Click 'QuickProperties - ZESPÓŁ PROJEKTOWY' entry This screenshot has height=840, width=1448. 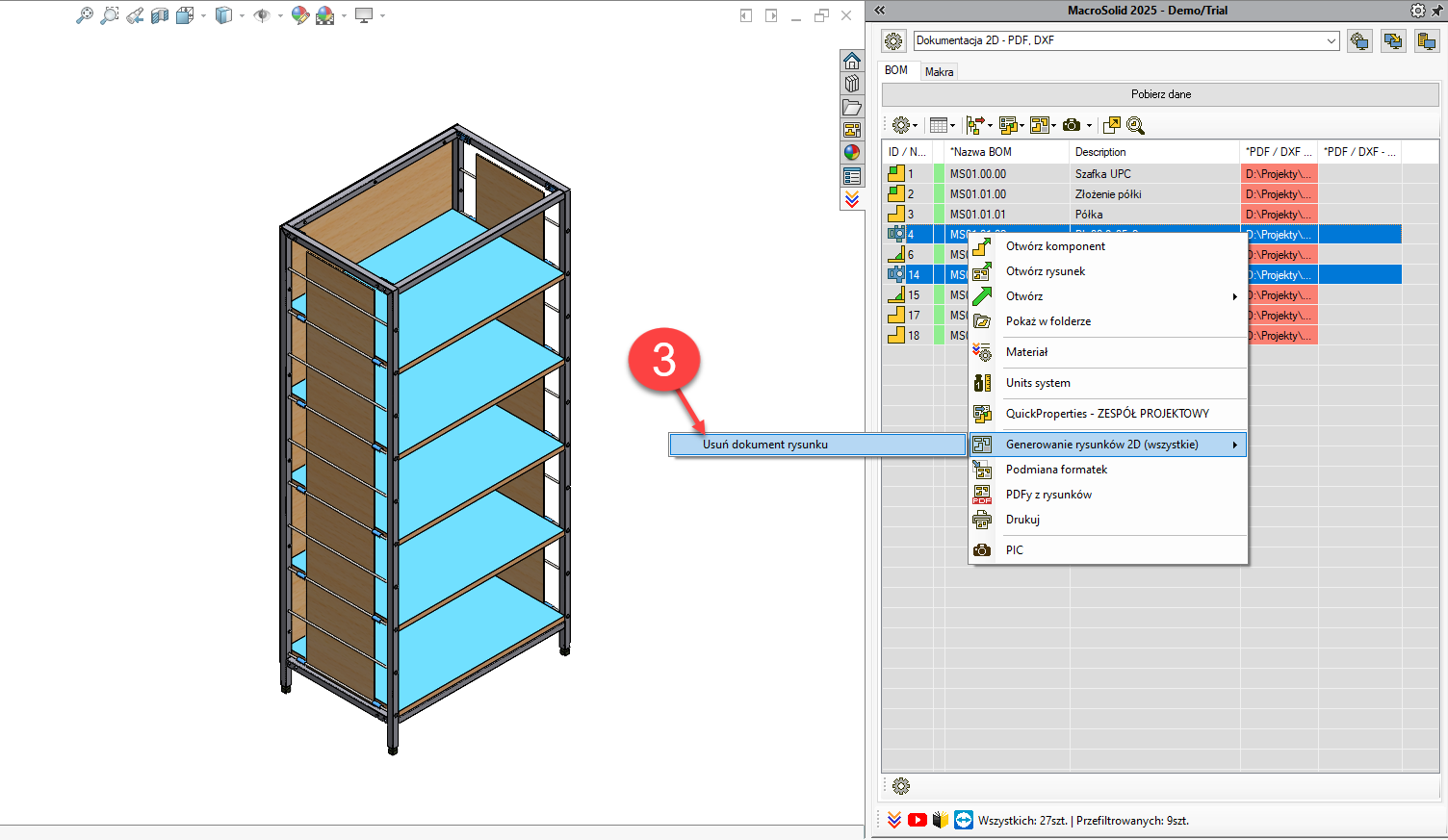[x=1108, y=414]
